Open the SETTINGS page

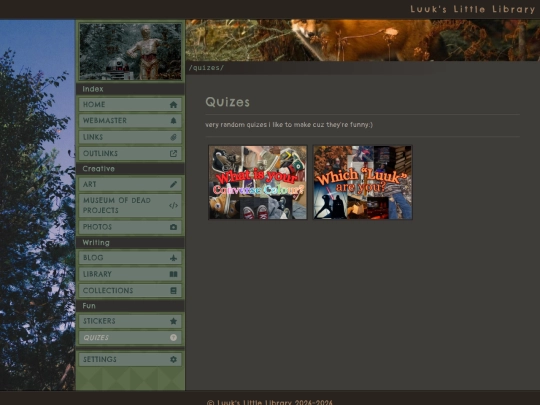(130, 359)
